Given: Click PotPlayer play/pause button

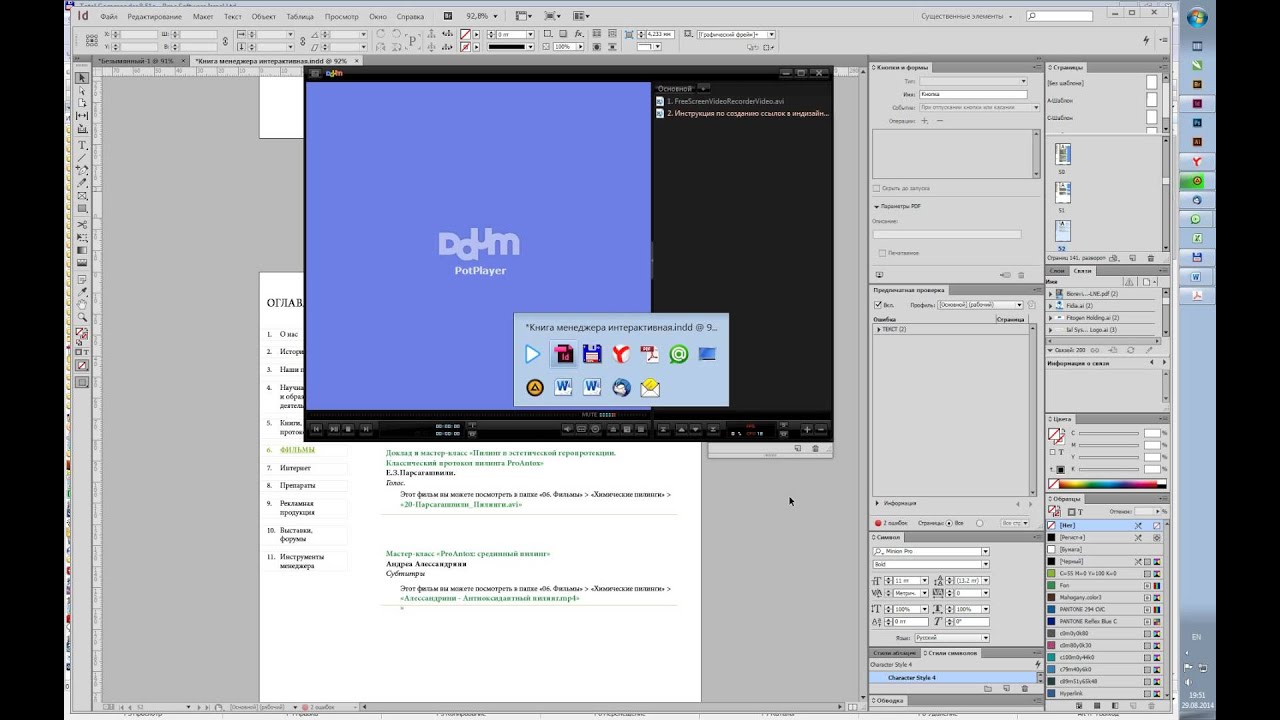Looking at the screenshot, I should [332, 429].
